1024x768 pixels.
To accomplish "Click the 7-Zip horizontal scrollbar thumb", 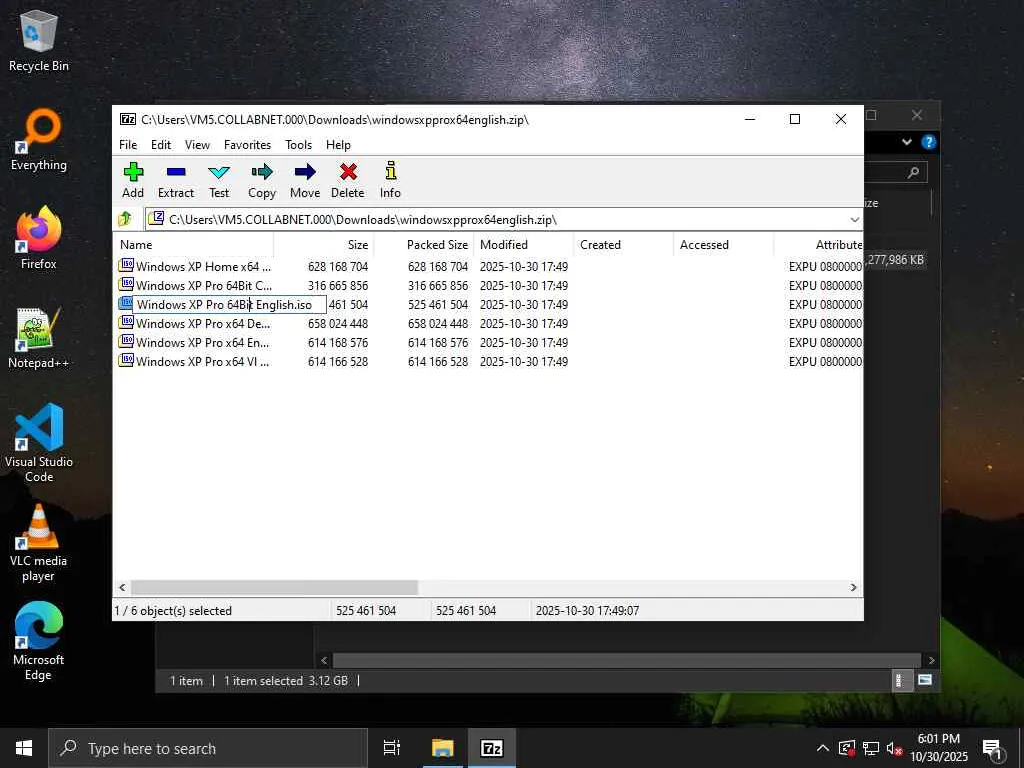I will click(274, 587).
